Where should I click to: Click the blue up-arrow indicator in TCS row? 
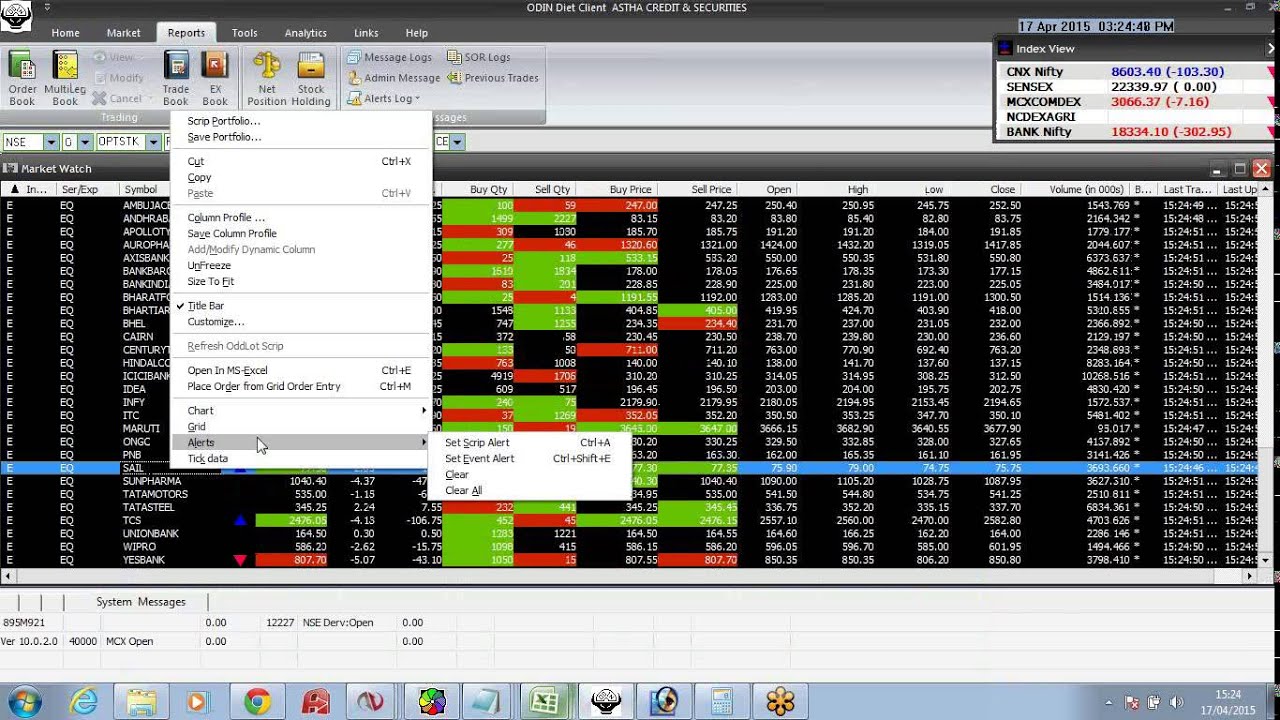[x=240, y=521]
